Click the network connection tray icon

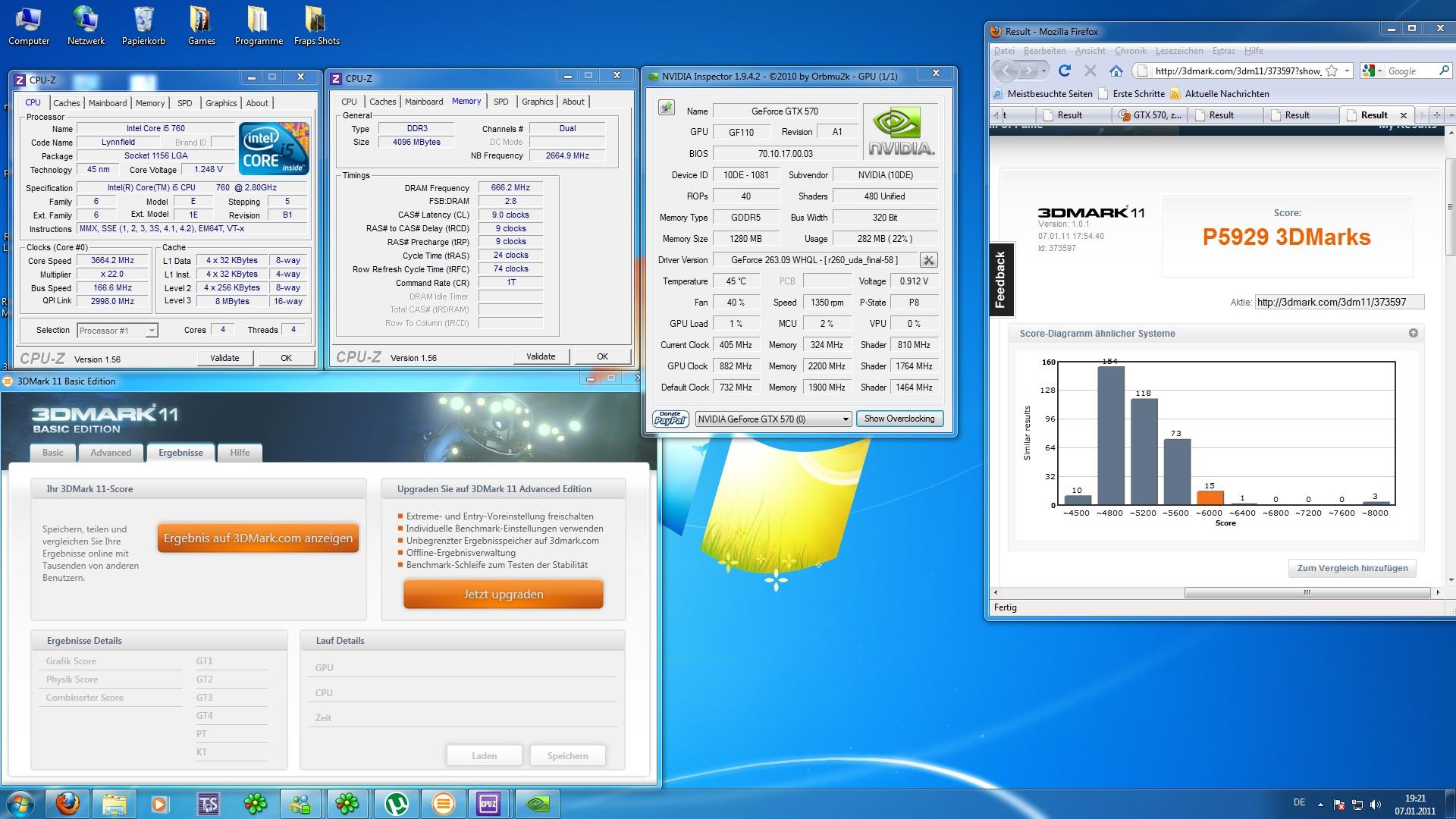(x=1357, y=804)
